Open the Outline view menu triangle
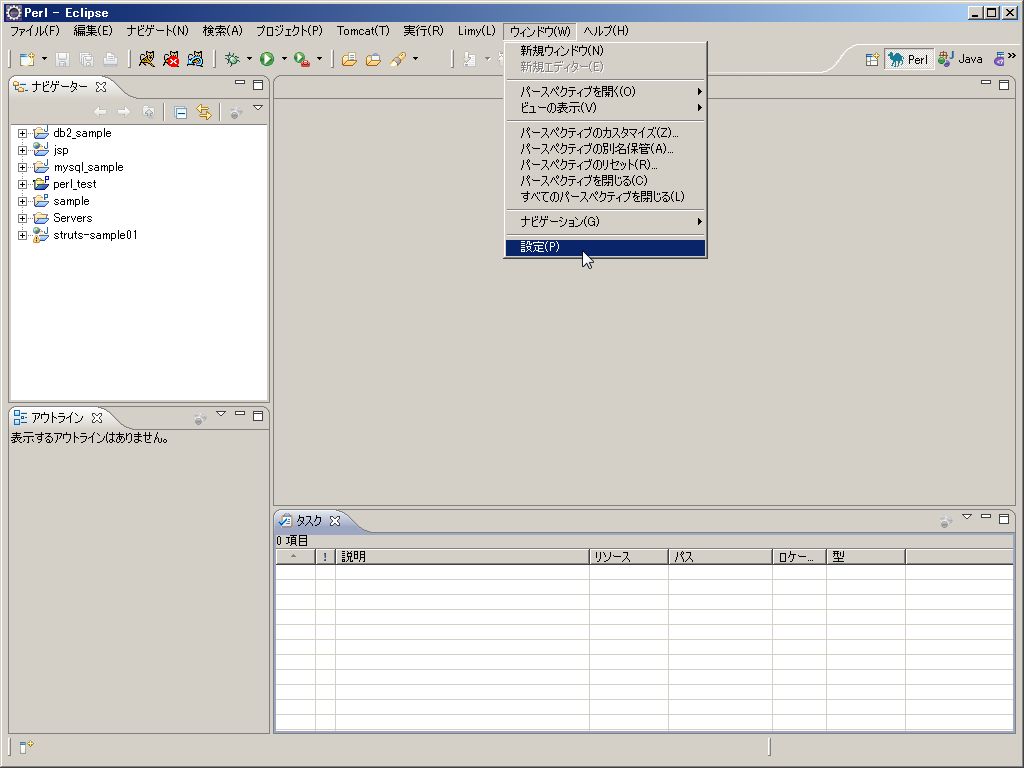1024x768 pixels. [x=221, y=413]
